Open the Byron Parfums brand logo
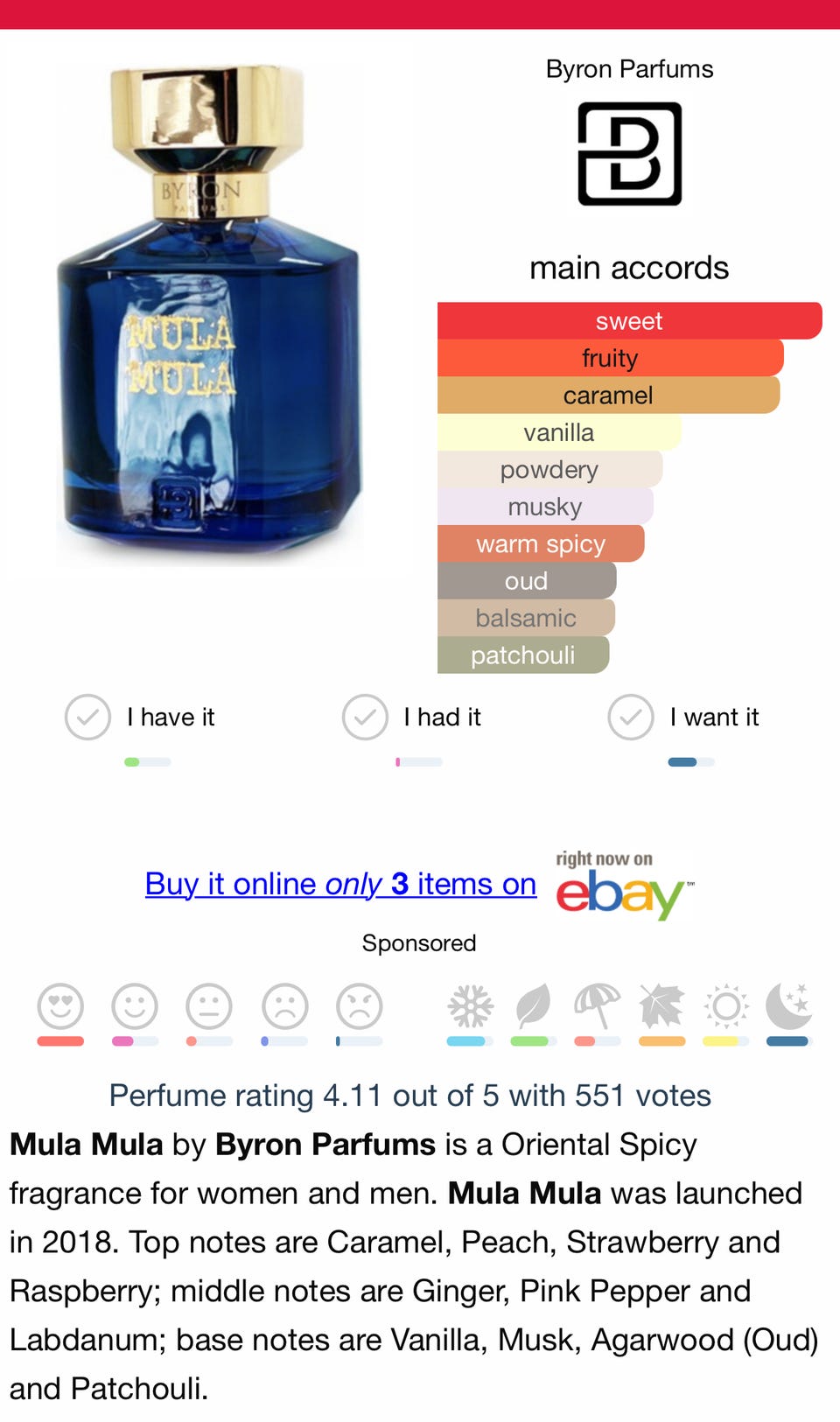 click(x=629, y=154)
